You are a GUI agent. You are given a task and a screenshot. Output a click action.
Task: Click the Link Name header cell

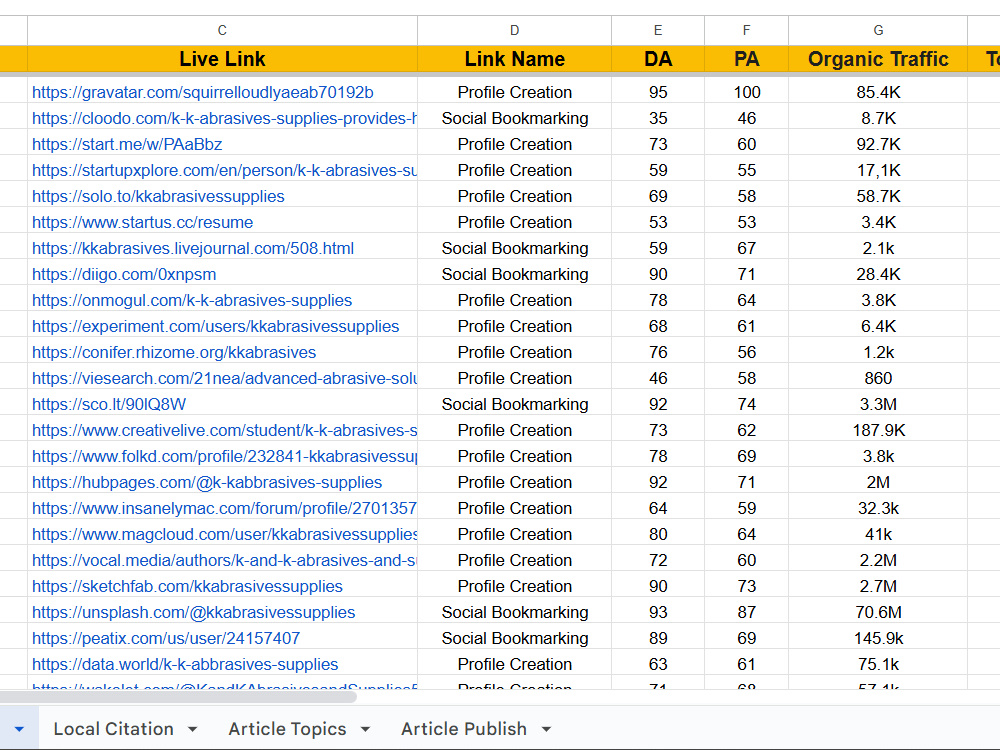tap(514, 59)
